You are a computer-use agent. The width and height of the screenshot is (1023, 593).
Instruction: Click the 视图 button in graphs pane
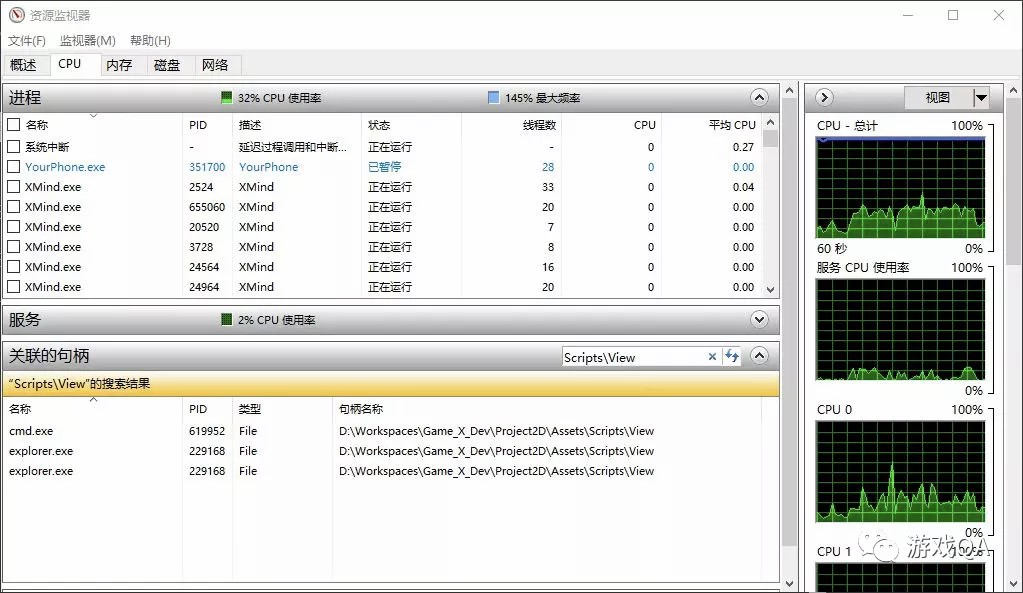[x=938, y=98]
